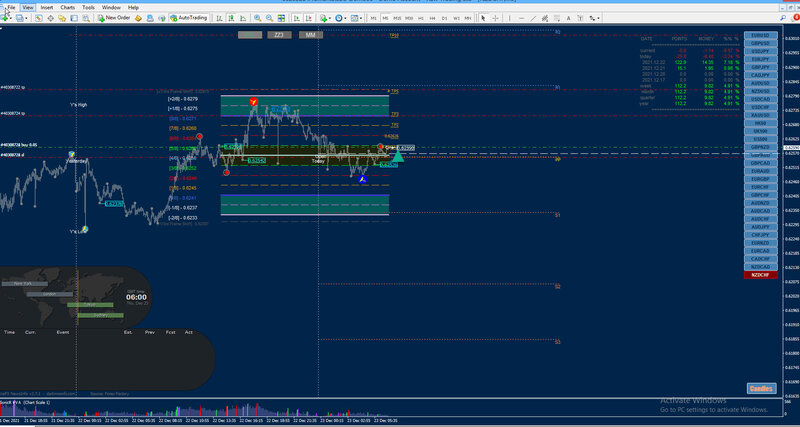This screenshot has height=427, width=800.
Task: Switch to the H4 timeframe
Action: tap(433, 18)
